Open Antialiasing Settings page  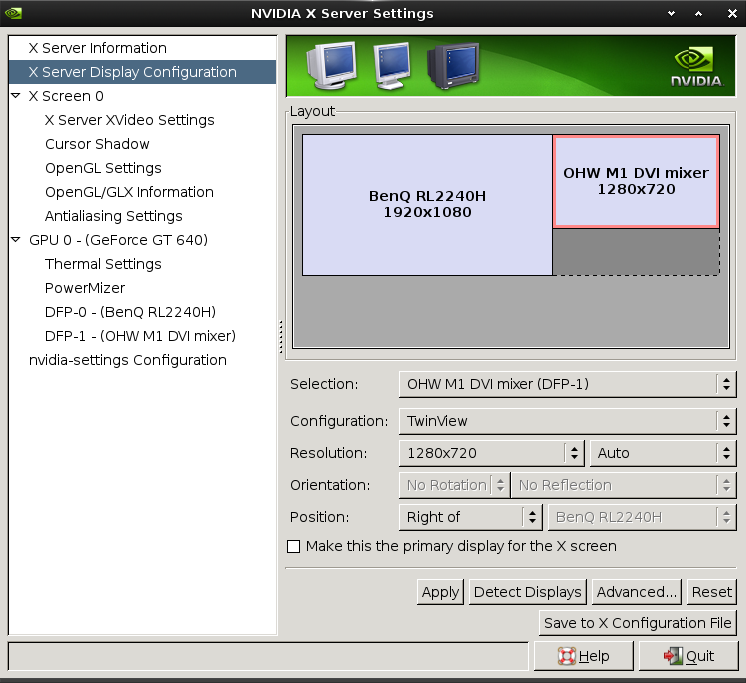tap(114, 216)
